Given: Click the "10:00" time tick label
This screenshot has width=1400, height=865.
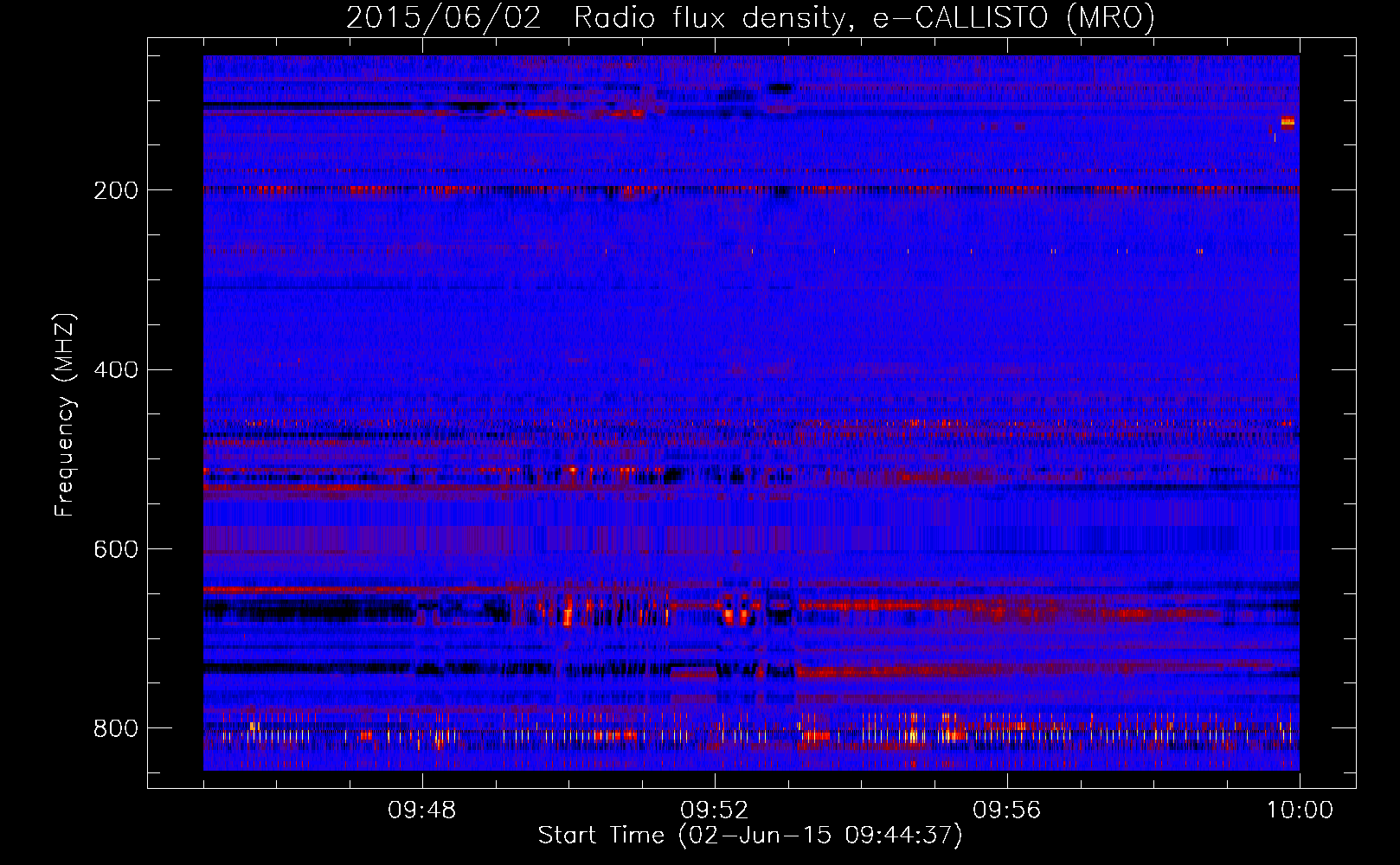Looking at the screenshot, I should pyautogui.click(x=1300, y=811).
